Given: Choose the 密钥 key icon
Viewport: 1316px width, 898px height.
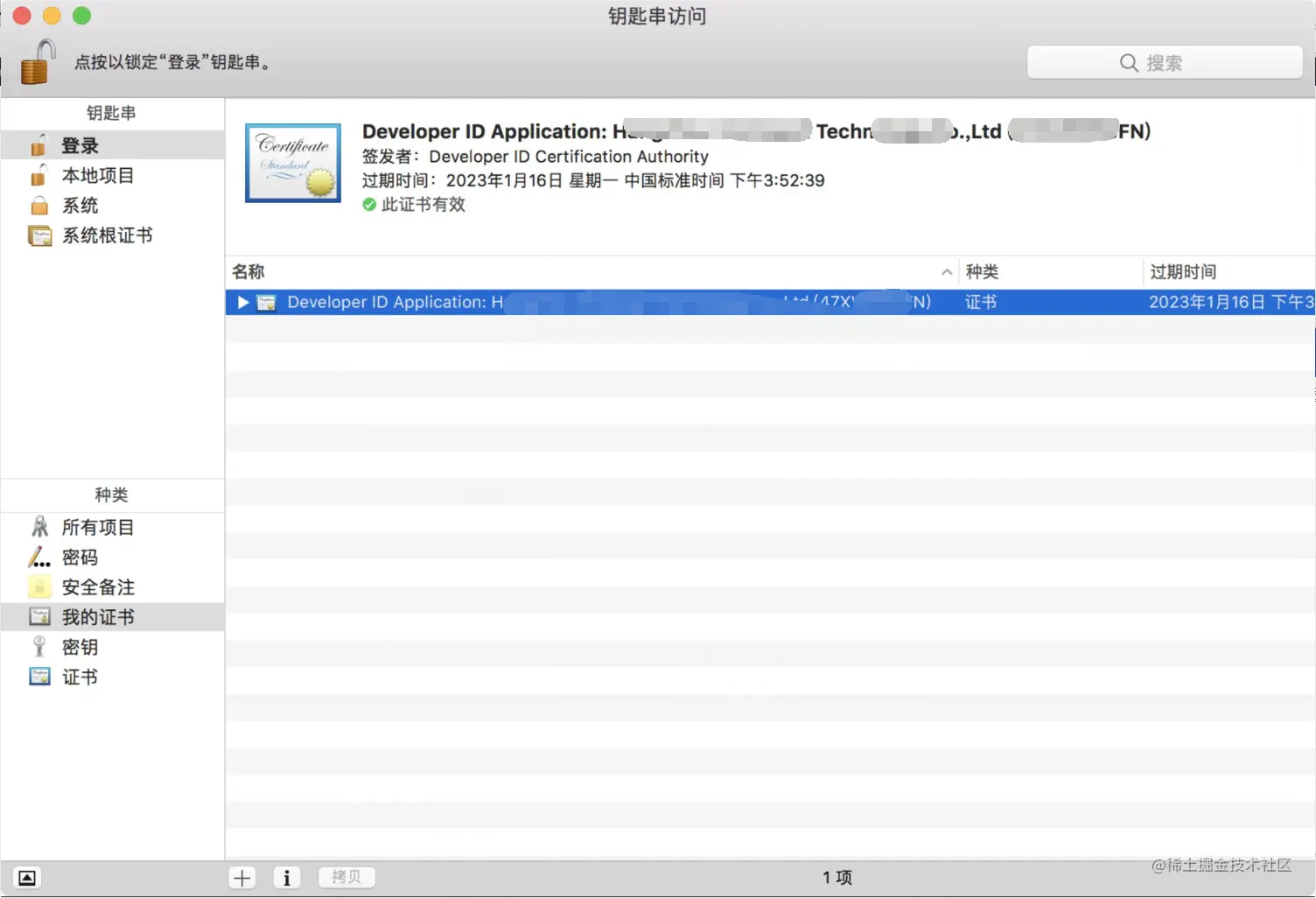Looking at the screenshot, I should click(39, 647).
